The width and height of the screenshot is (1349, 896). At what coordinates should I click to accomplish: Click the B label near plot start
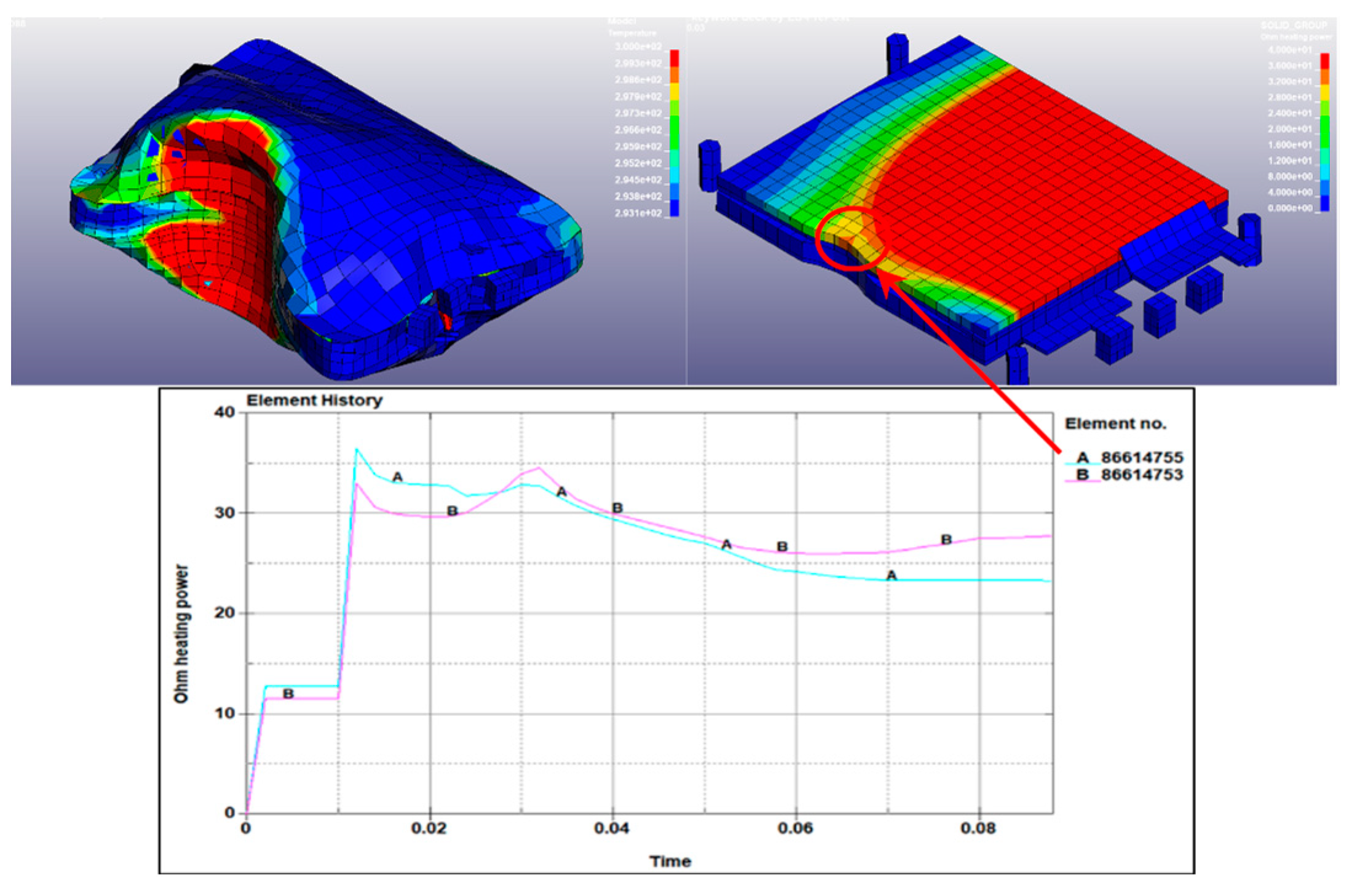click(x=288, y=694)
